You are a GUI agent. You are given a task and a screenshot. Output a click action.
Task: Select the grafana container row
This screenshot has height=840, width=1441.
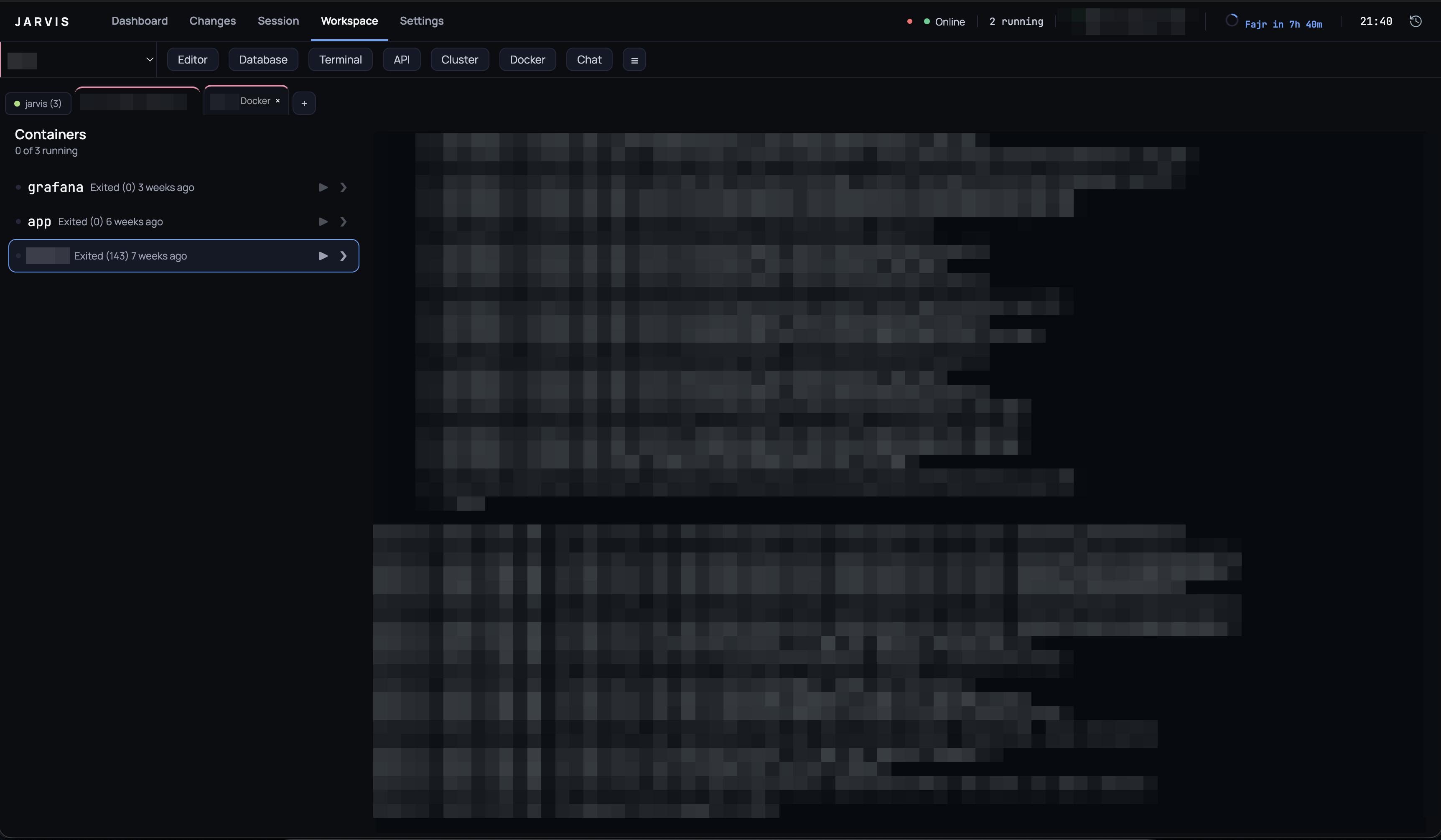pos(183,188)
